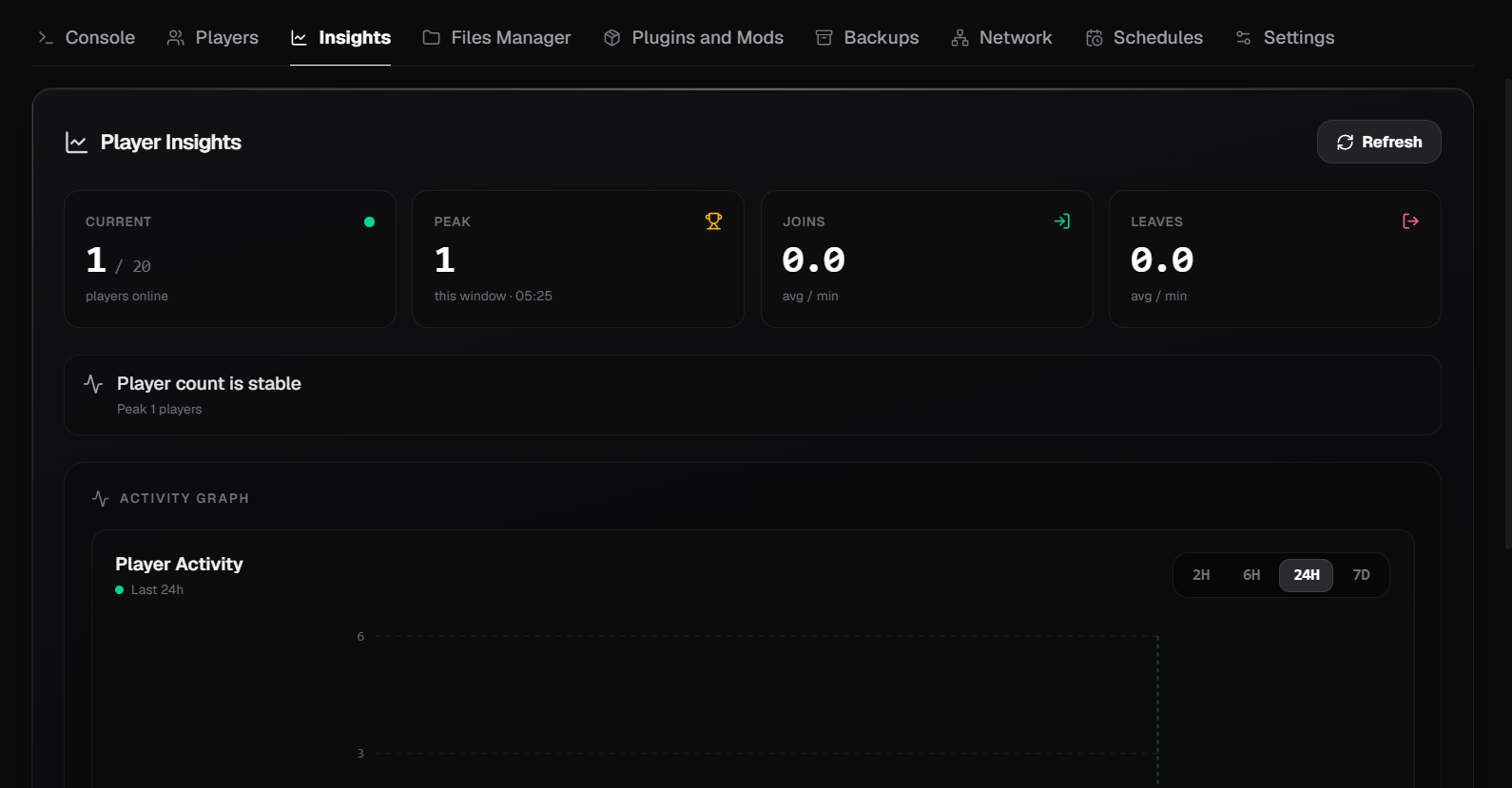The height and width of the screenshot is (788, 1512).
Task: Click the Plugins and Mods cube icon
Action: point(612,37)
